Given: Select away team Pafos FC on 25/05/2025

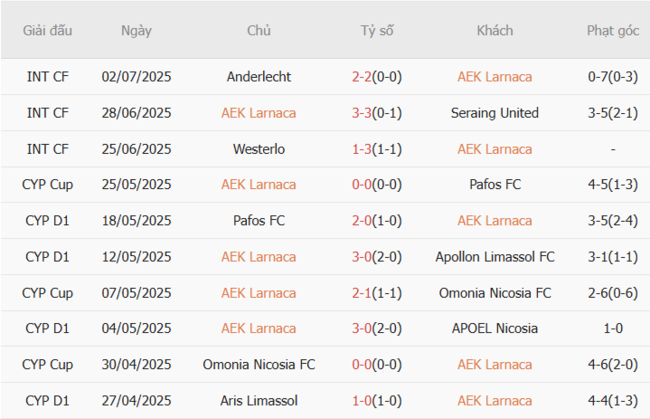Looking at the screenshot, I should pyautogui.click(x=494, y=185).
